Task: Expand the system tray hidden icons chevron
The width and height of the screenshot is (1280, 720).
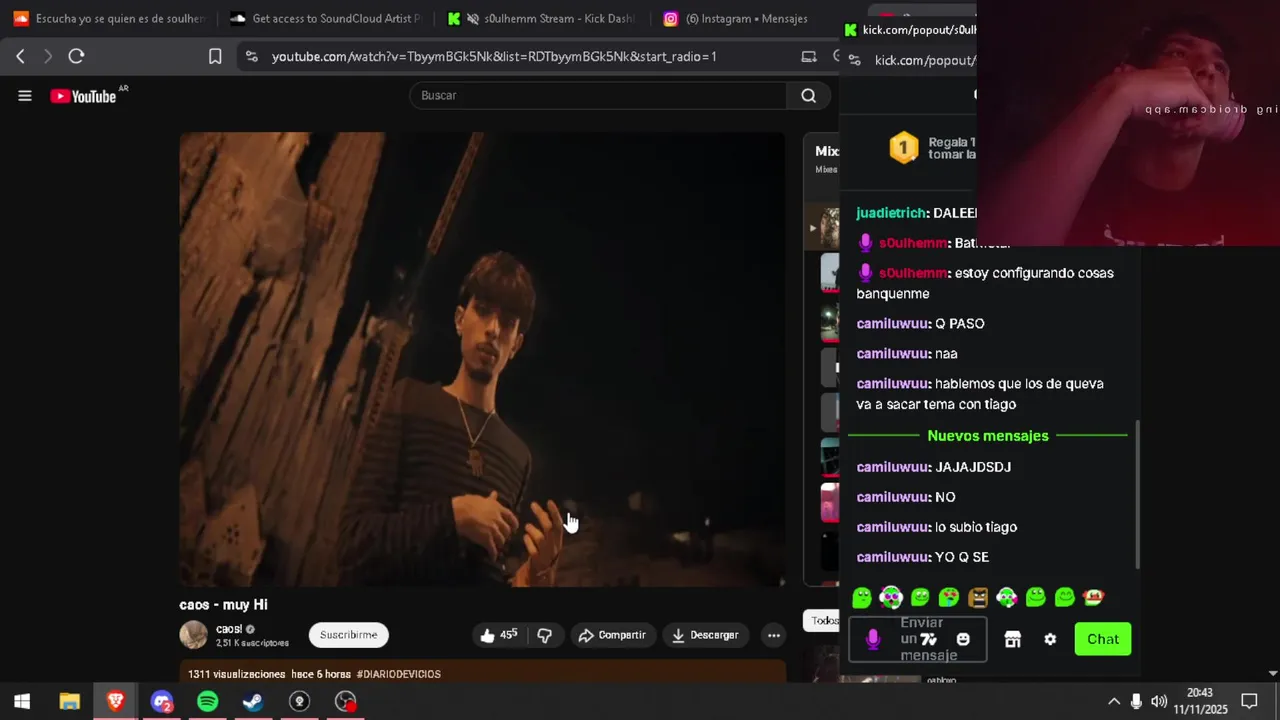Action: pos(1113,702)
